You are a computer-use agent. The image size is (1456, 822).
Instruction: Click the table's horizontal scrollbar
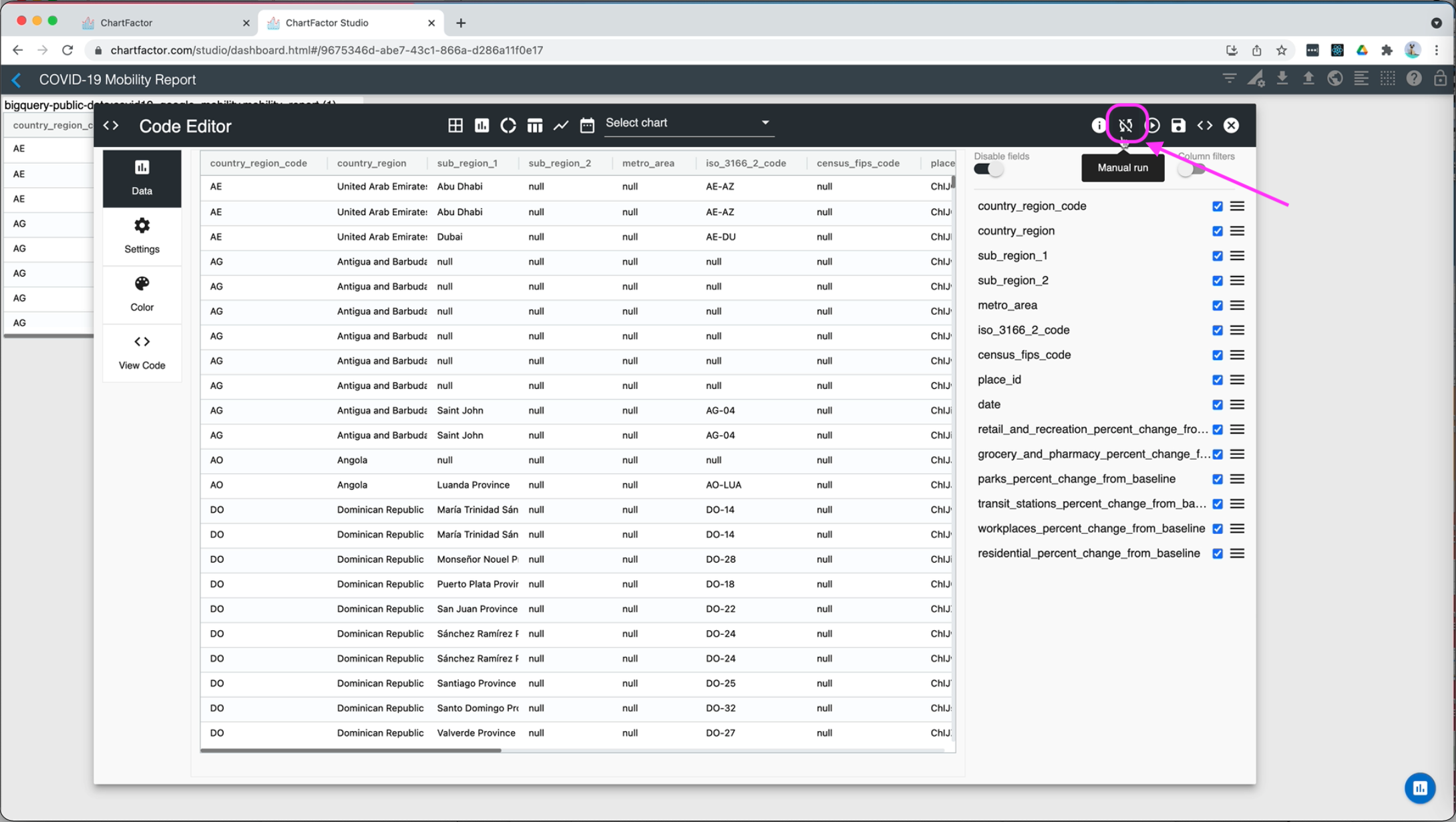[x=351, y=750]
